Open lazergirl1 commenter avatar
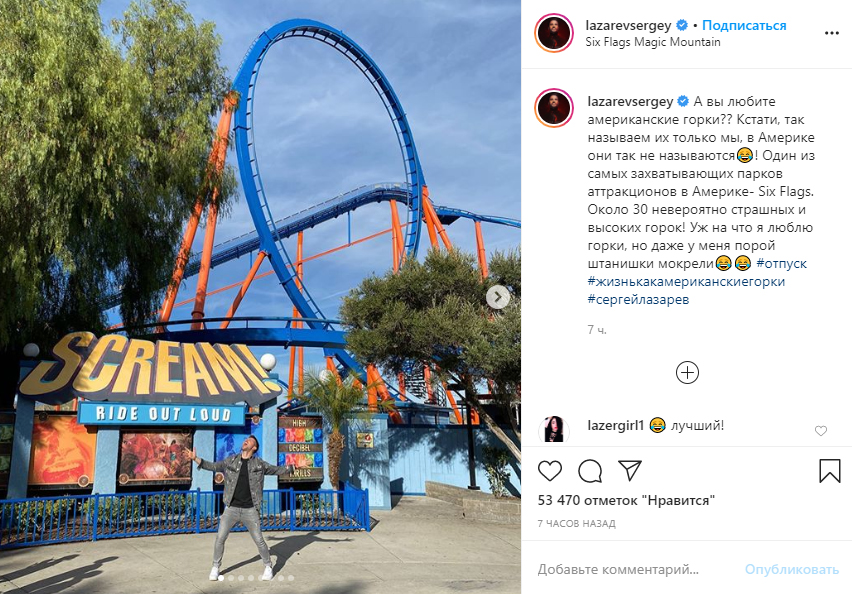 [x=554, y=430]
